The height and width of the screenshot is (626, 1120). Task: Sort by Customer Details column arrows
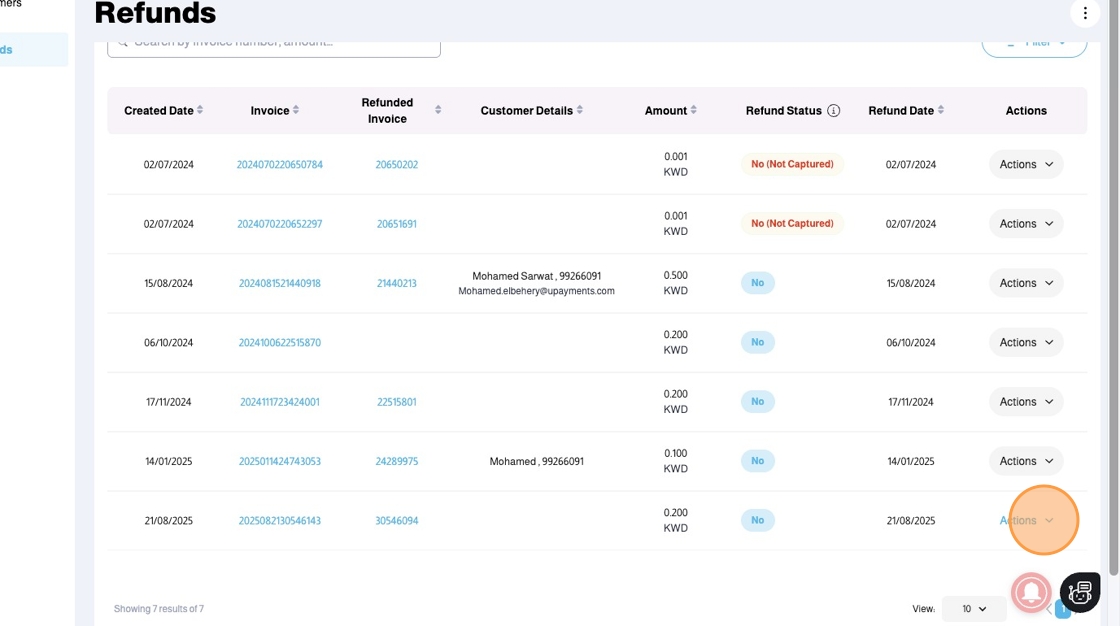point(580,110)
